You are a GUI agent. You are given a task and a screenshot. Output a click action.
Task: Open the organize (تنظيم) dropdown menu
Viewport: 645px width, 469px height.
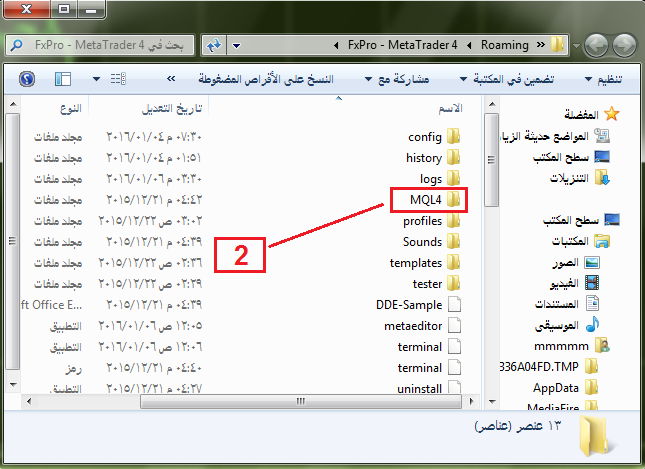pos(604,79)
